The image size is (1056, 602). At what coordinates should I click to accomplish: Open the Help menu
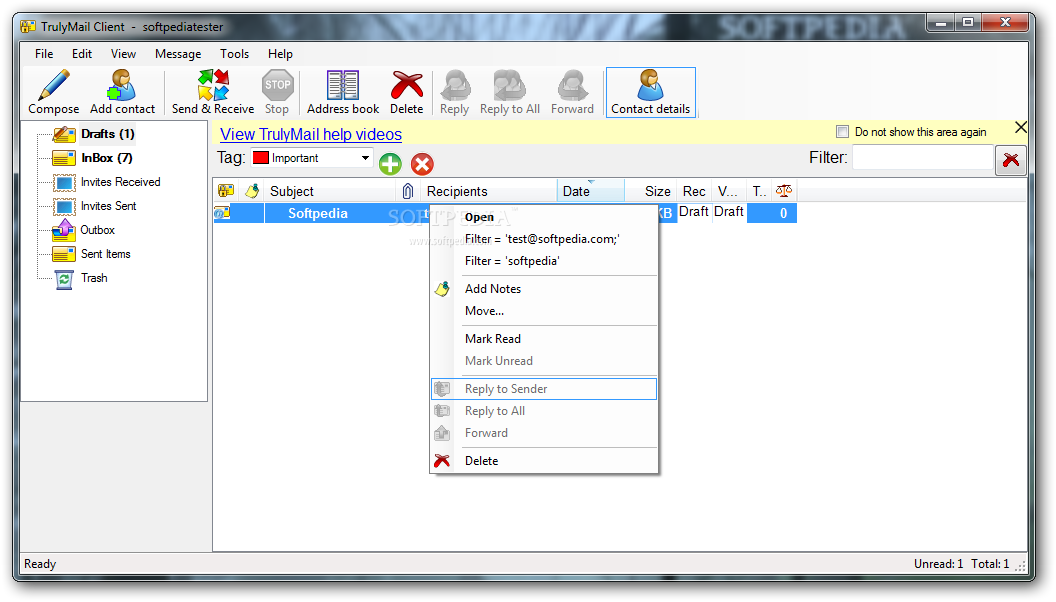(x=280, y=54)
